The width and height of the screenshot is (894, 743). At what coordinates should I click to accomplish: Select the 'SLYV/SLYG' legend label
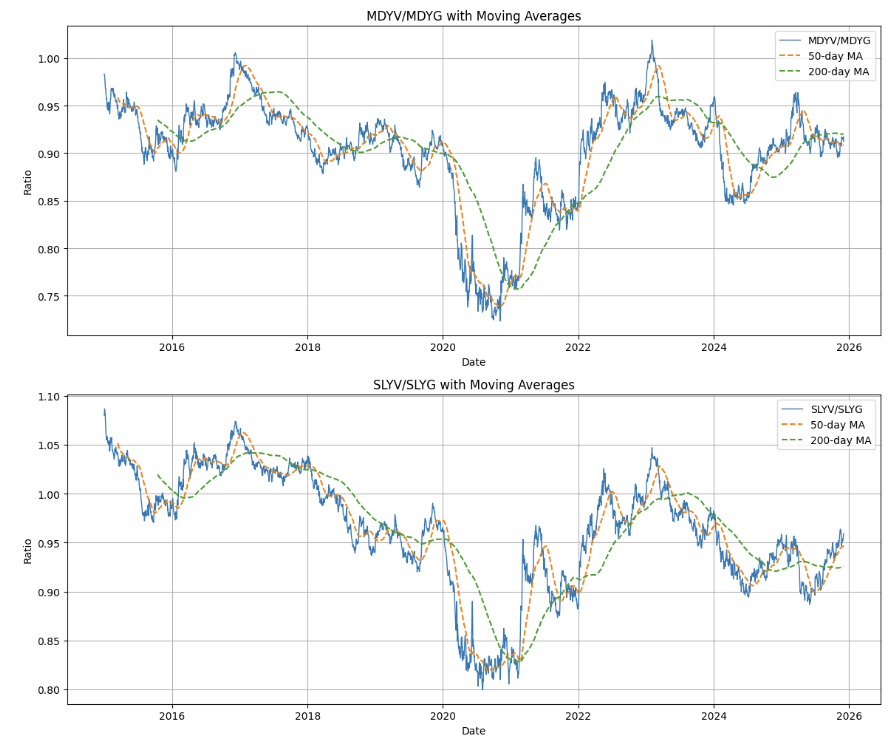840,409
